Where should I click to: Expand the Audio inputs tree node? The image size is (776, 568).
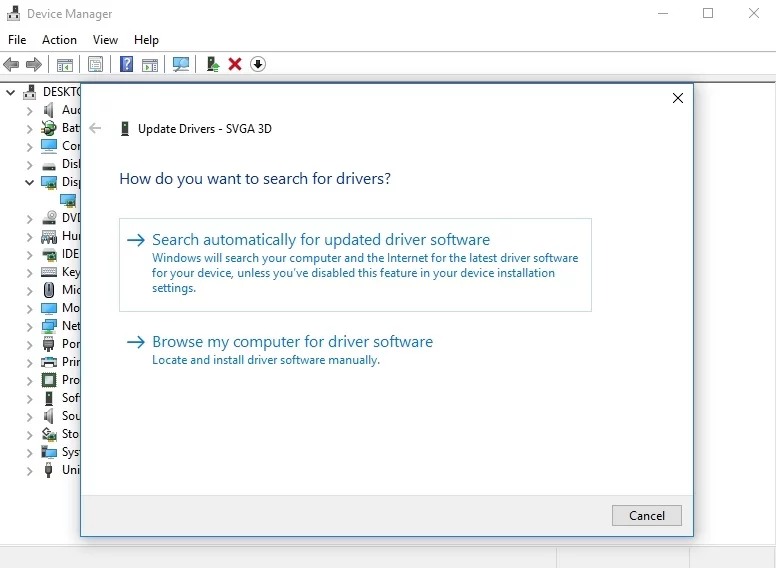coord(29,110)
